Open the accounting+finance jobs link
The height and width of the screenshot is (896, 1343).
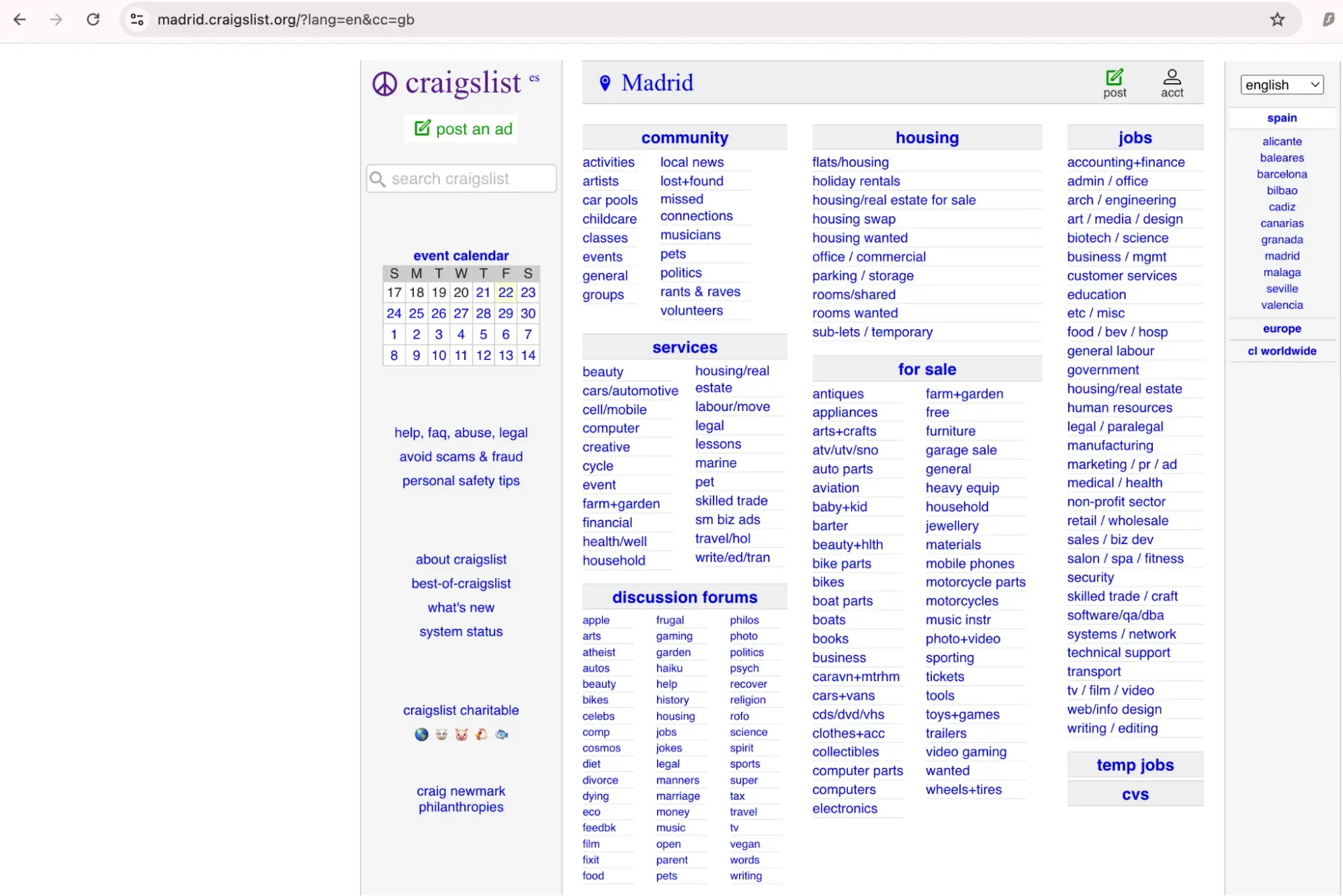coord(1125,162)
